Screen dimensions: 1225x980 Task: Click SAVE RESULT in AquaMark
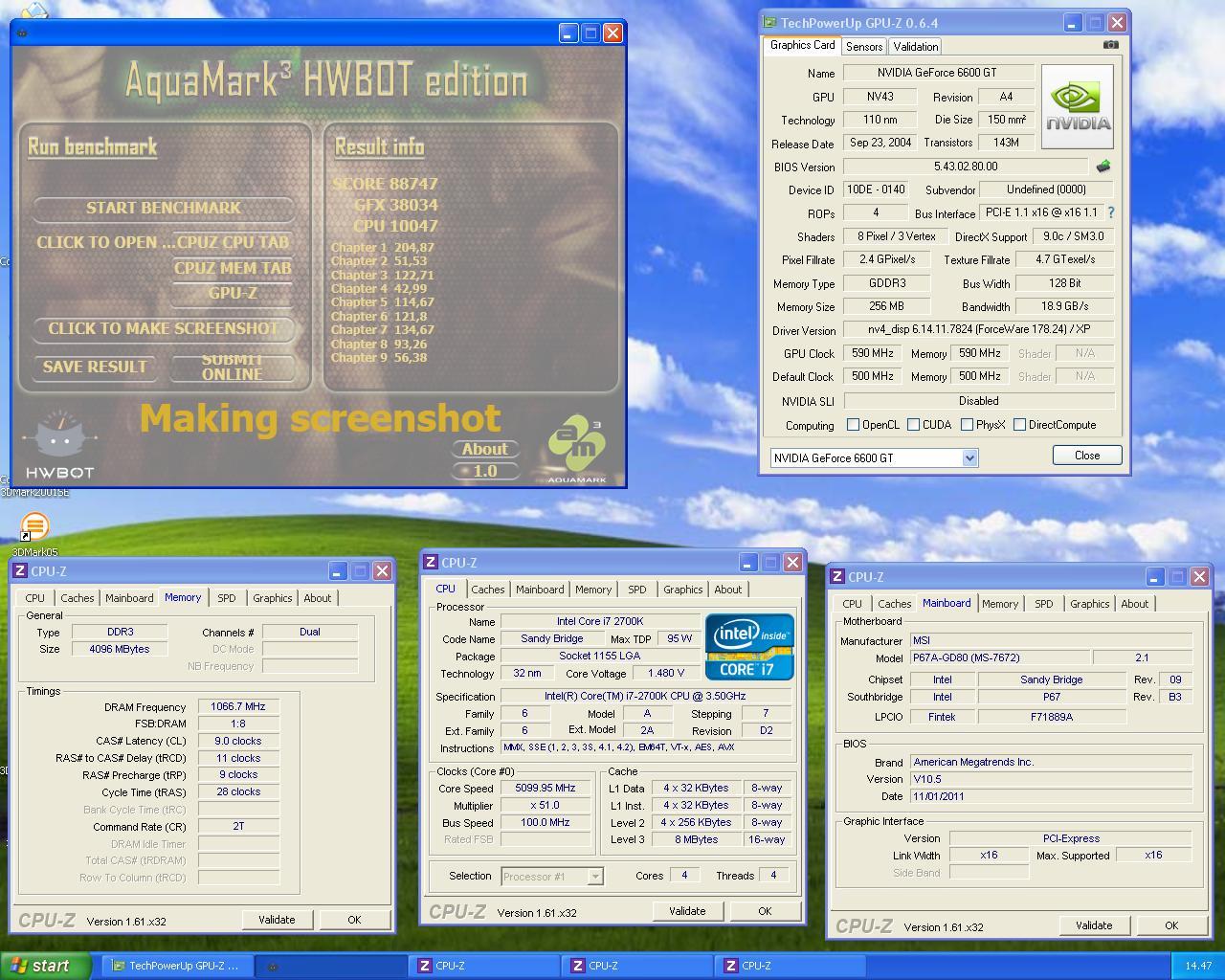(x=95, y=367)
